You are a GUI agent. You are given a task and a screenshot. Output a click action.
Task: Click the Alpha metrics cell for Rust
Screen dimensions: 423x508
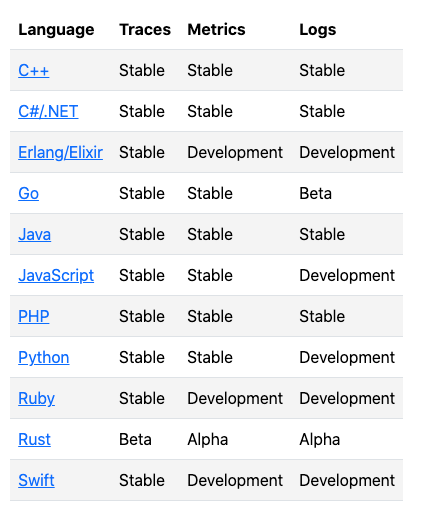tap(208, 439)
